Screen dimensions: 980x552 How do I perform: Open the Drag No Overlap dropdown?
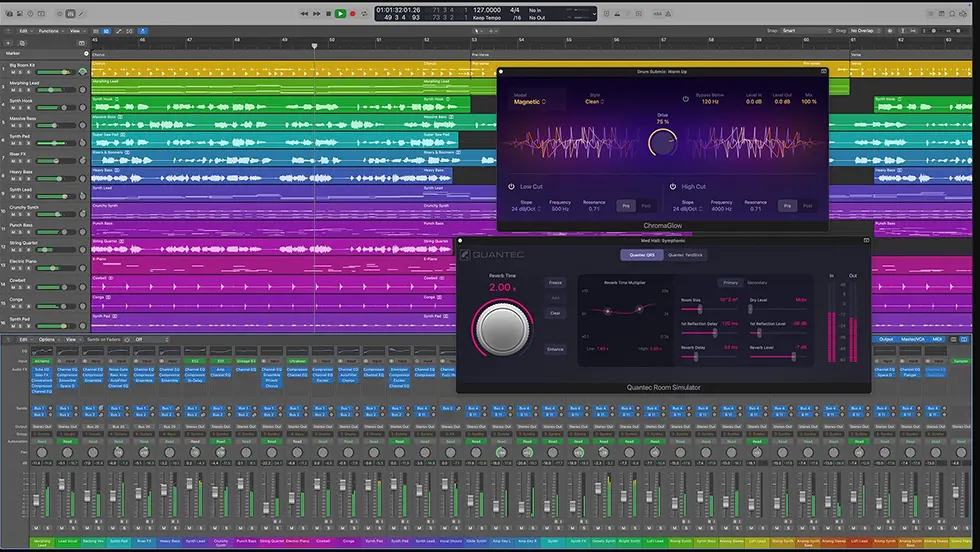[865, 31]
